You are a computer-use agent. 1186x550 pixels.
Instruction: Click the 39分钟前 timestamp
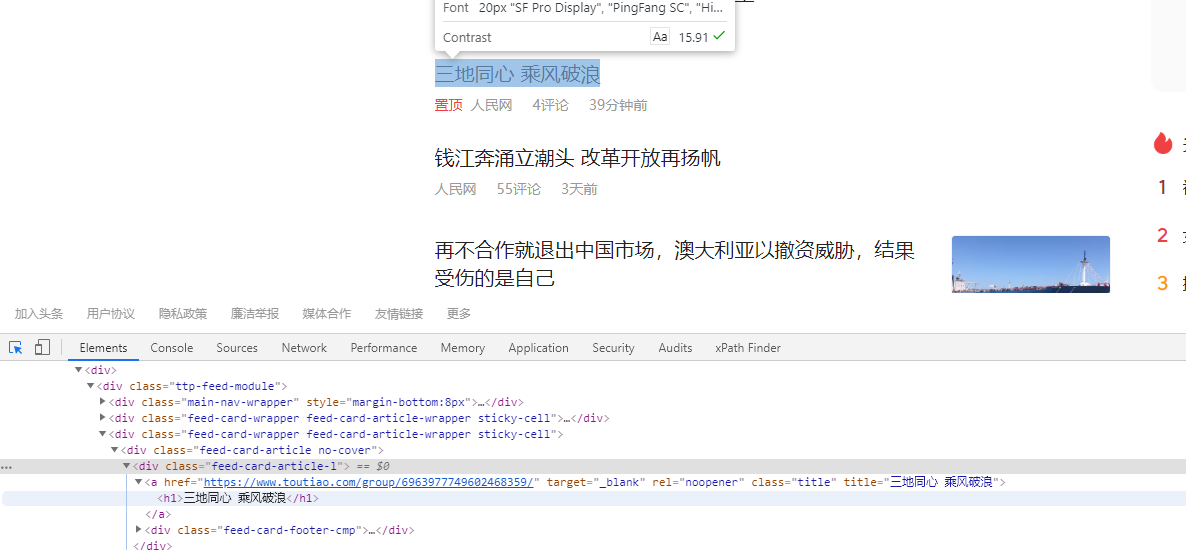coord(618,105)
